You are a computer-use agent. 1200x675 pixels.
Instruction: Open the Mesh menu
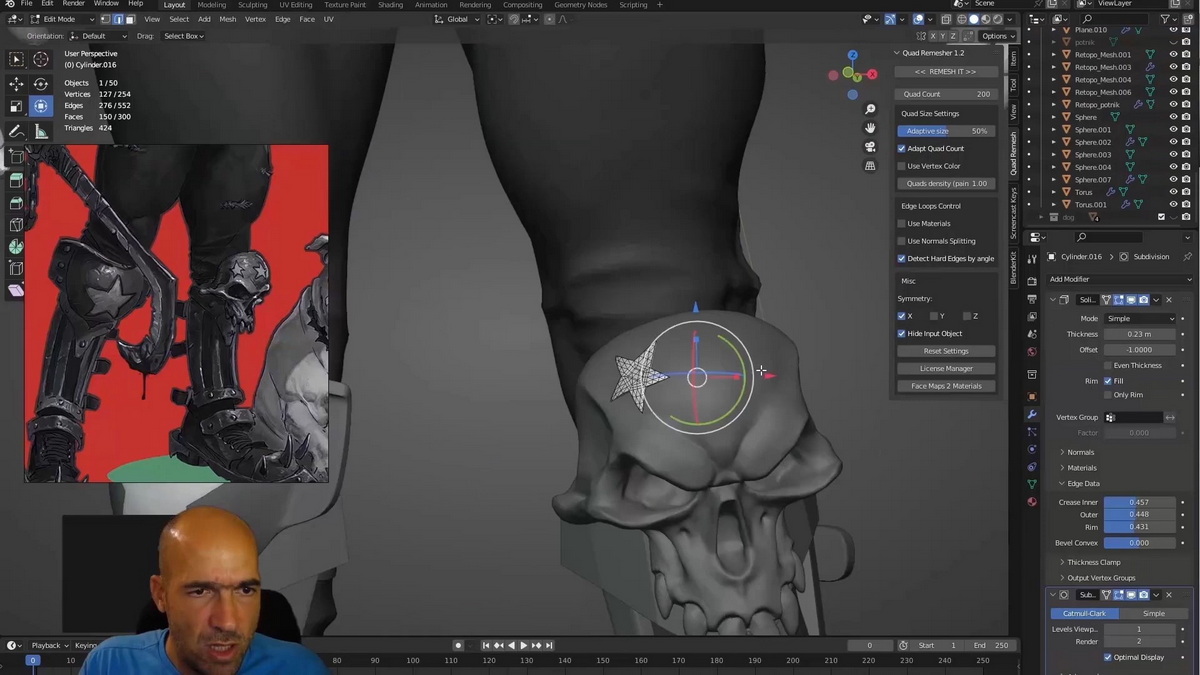tap(228, 19)
